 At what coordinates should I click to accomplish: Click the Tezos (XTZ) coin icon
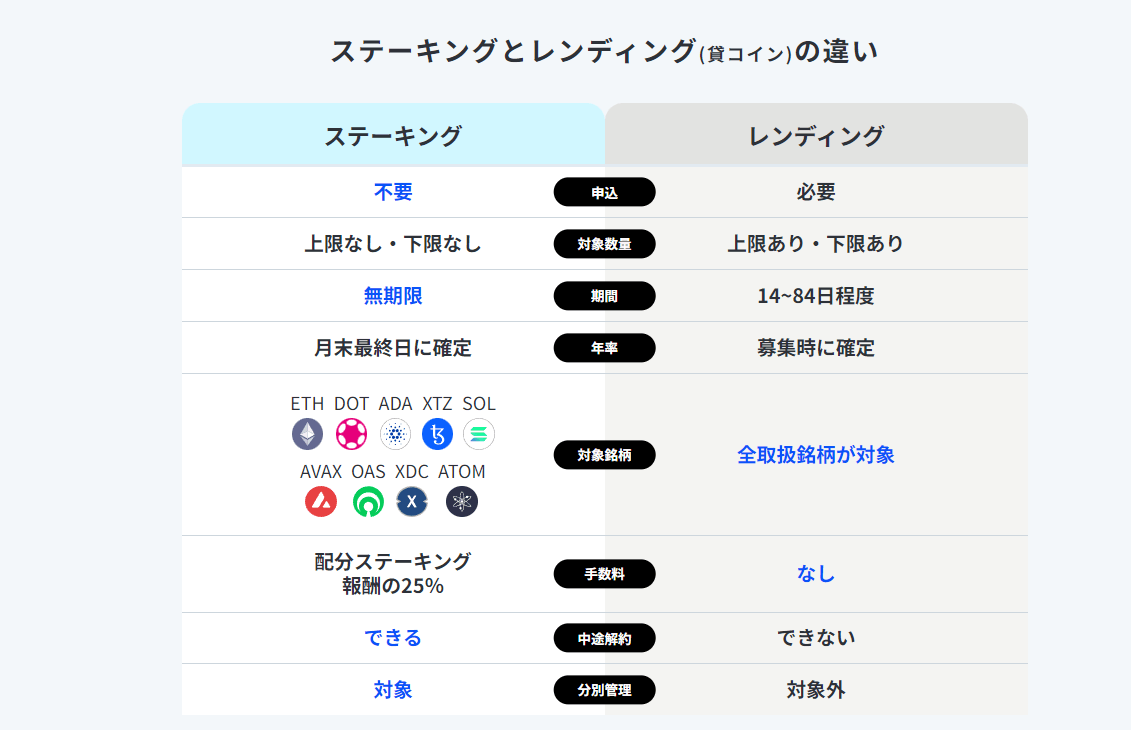[x=437, y=434]
